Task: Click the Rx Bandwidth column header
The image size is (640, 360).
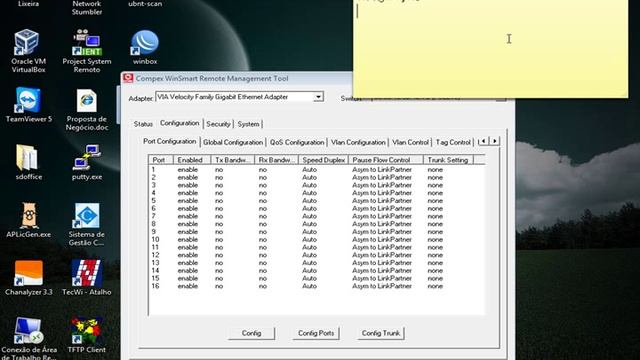Action: pyautogui.click(x=276, y=160)
